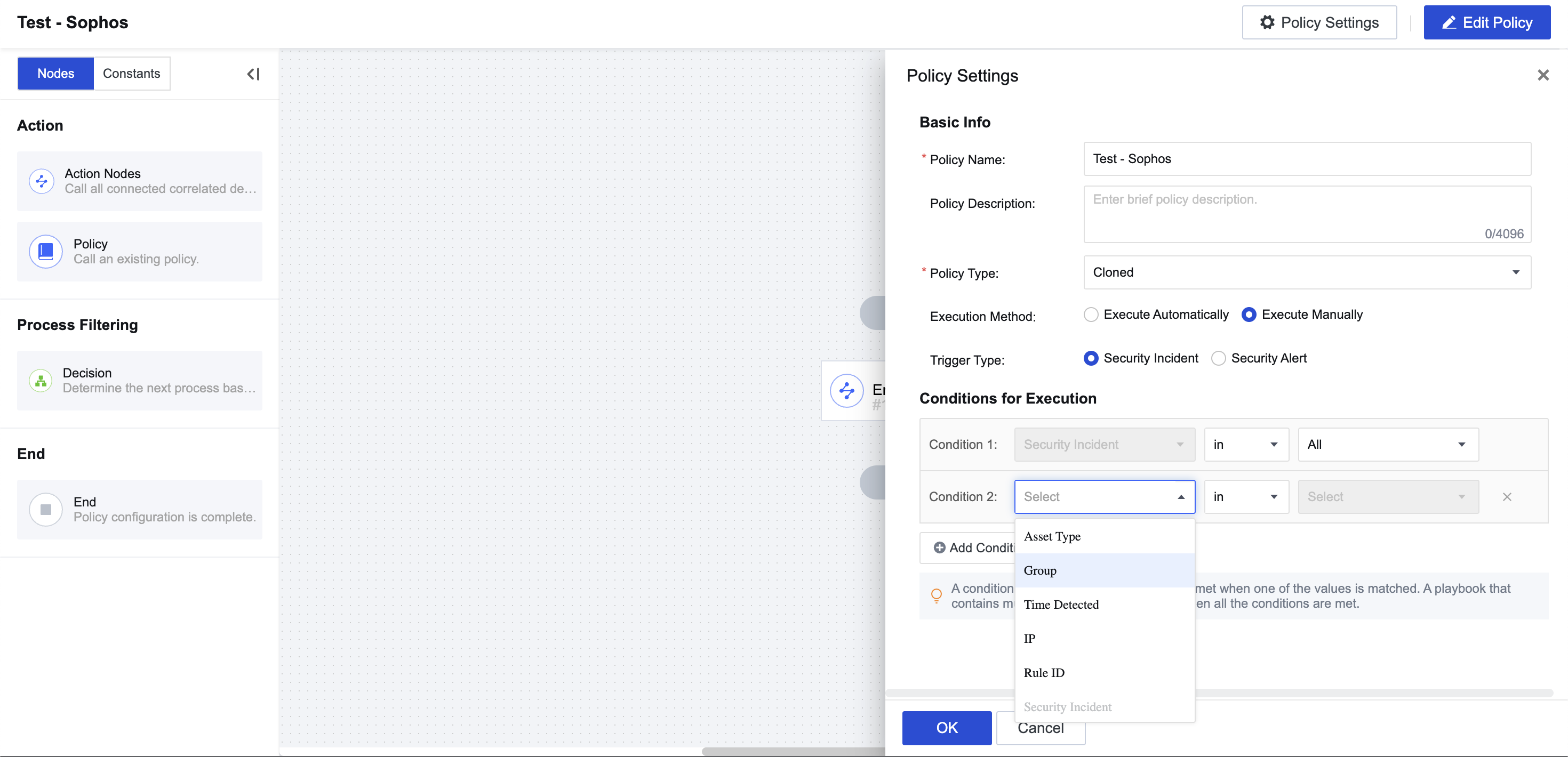Click the Policy Name input field
Viewport: 1568px width, 757px height.
[1307, 159]
